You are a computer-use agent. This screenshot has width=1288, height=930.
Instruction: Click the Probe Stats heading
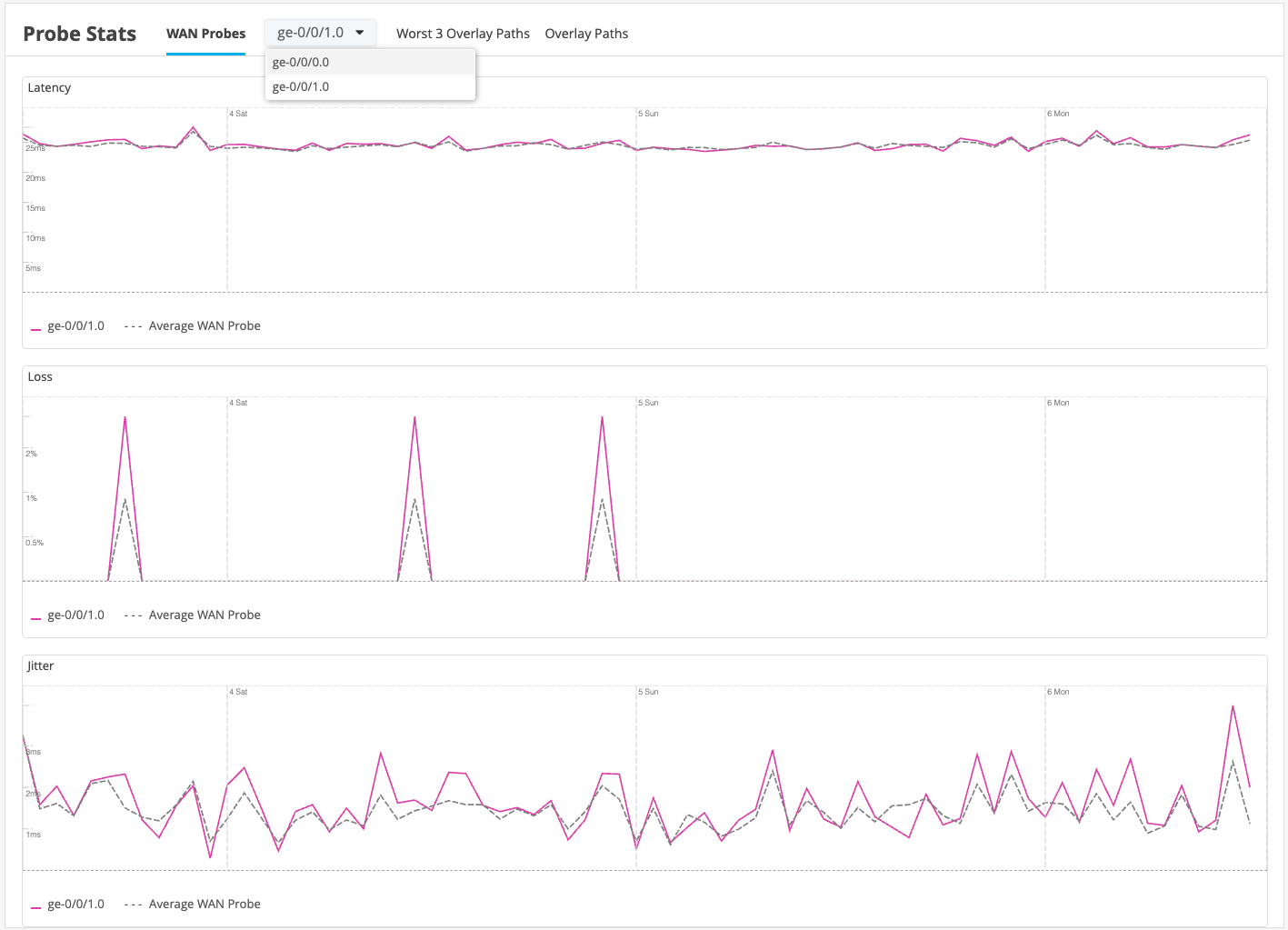[x=79, y=34]
